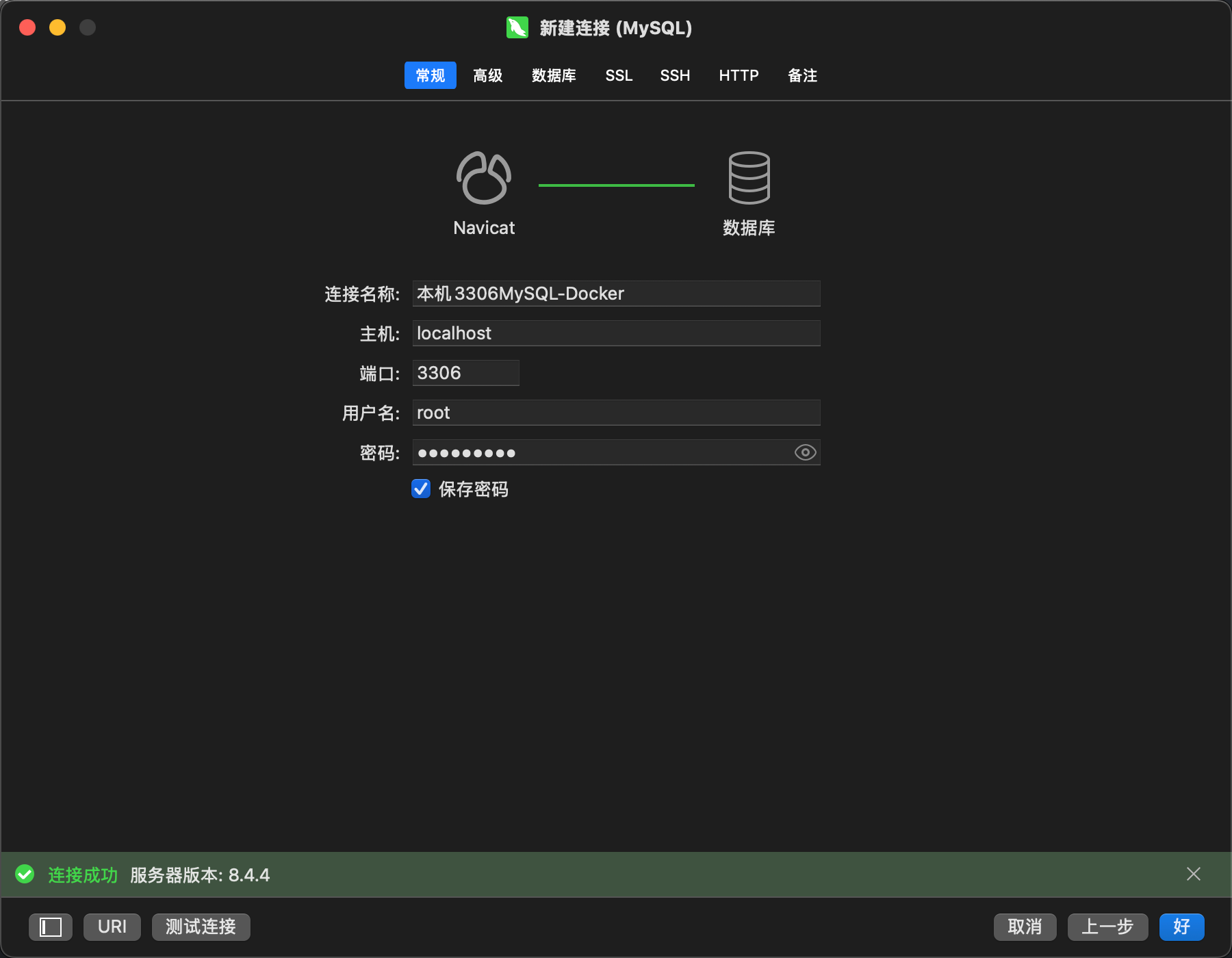Click the 主机 localhost input field

pos(616,333)
